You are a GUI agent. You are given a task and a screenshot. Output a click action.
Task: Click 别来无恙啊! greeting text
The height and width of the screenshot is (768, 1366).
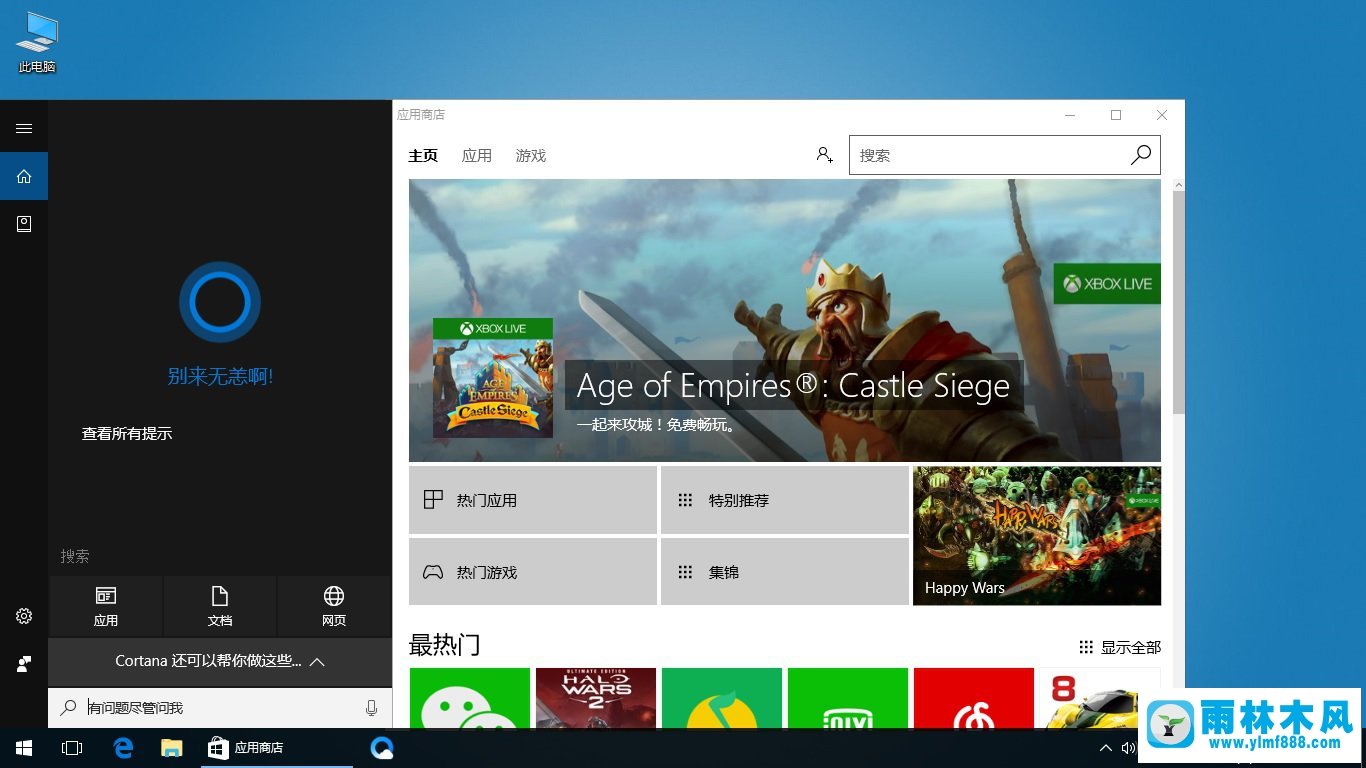click(220, 376)
